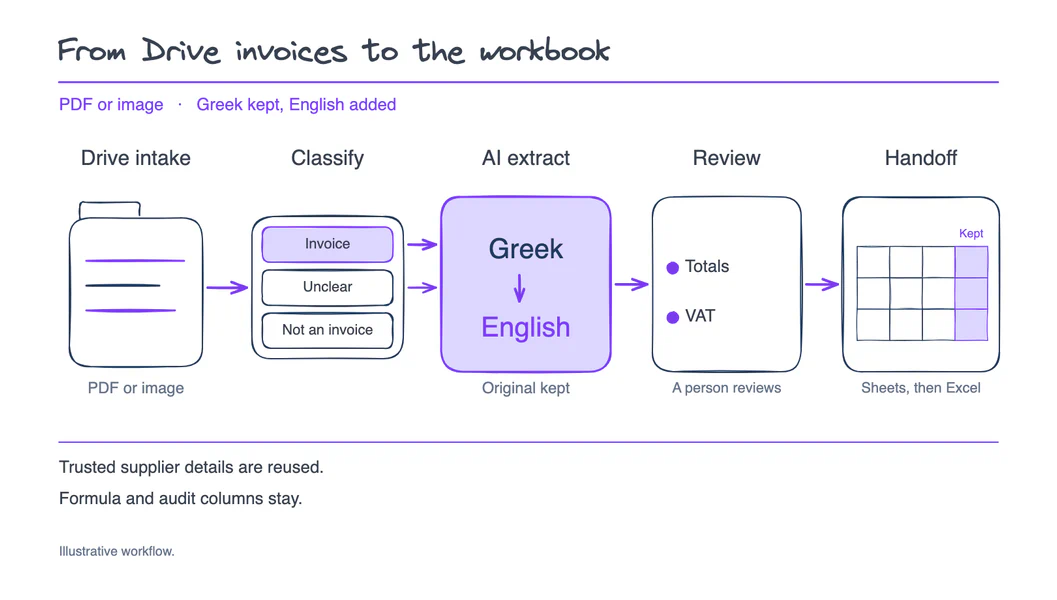This screenshot has width=1057, height=600.
Task: Click the 'English' word in extract box
Action: click(x=526, y=328)
